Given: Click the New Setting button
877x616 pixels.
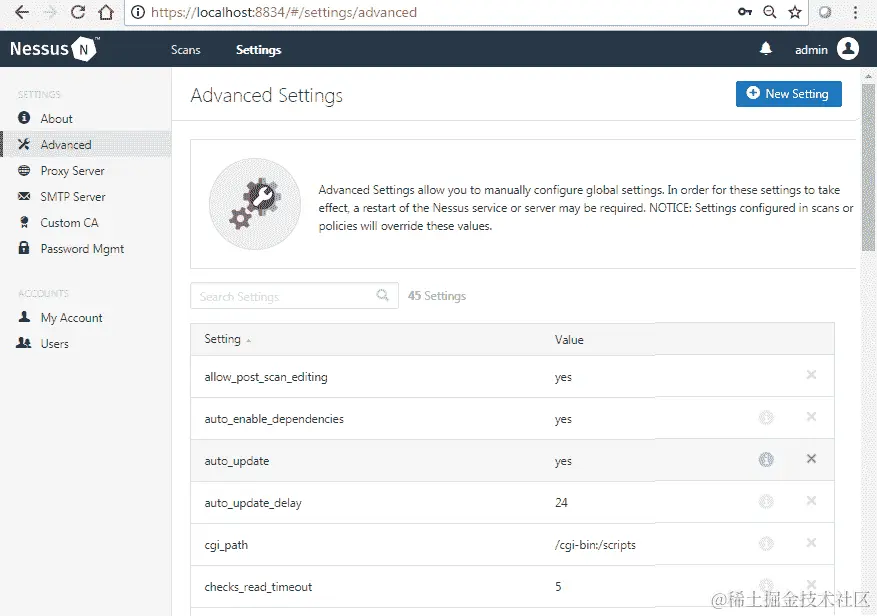Looking at the screenshot, I should tap(789, 94).
